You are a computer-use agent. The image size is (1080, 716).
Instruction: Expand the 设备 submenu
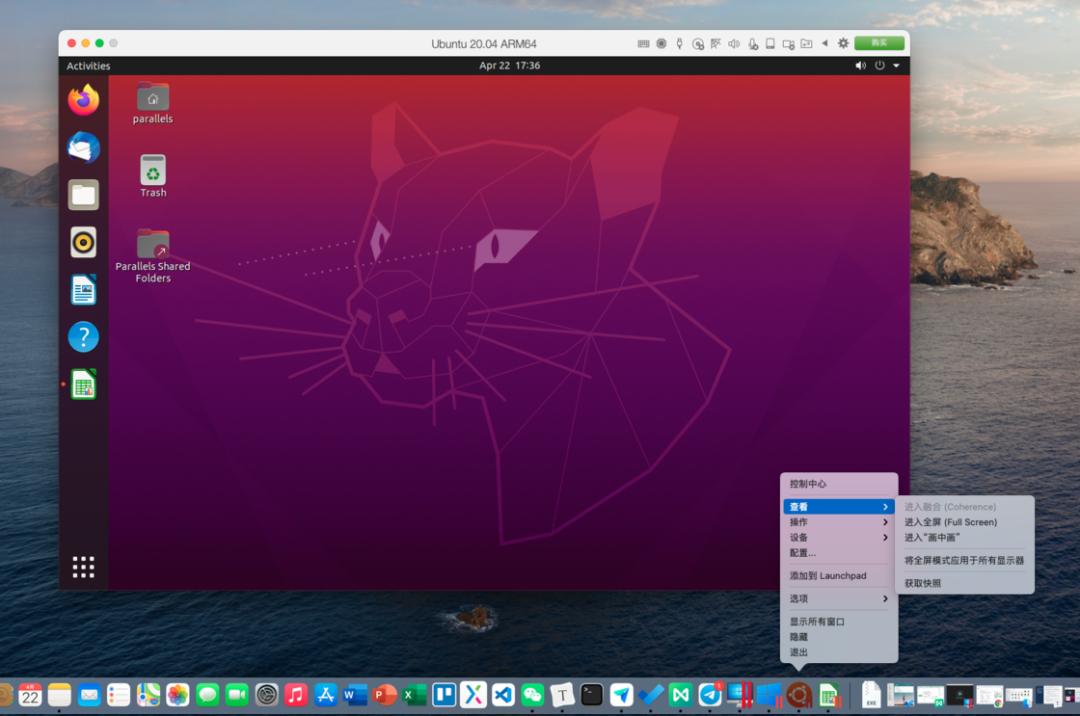pyautogui.click(x=838, y=537)
